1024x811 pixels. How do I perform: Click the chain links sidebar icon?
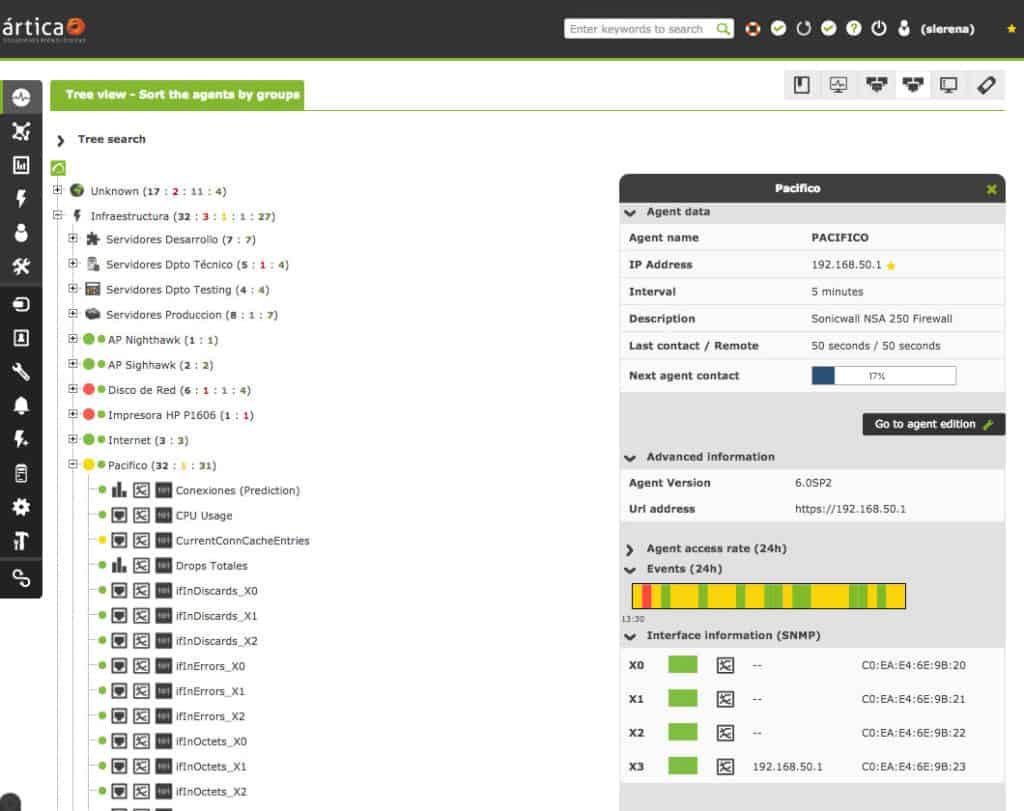coord(21,578)
